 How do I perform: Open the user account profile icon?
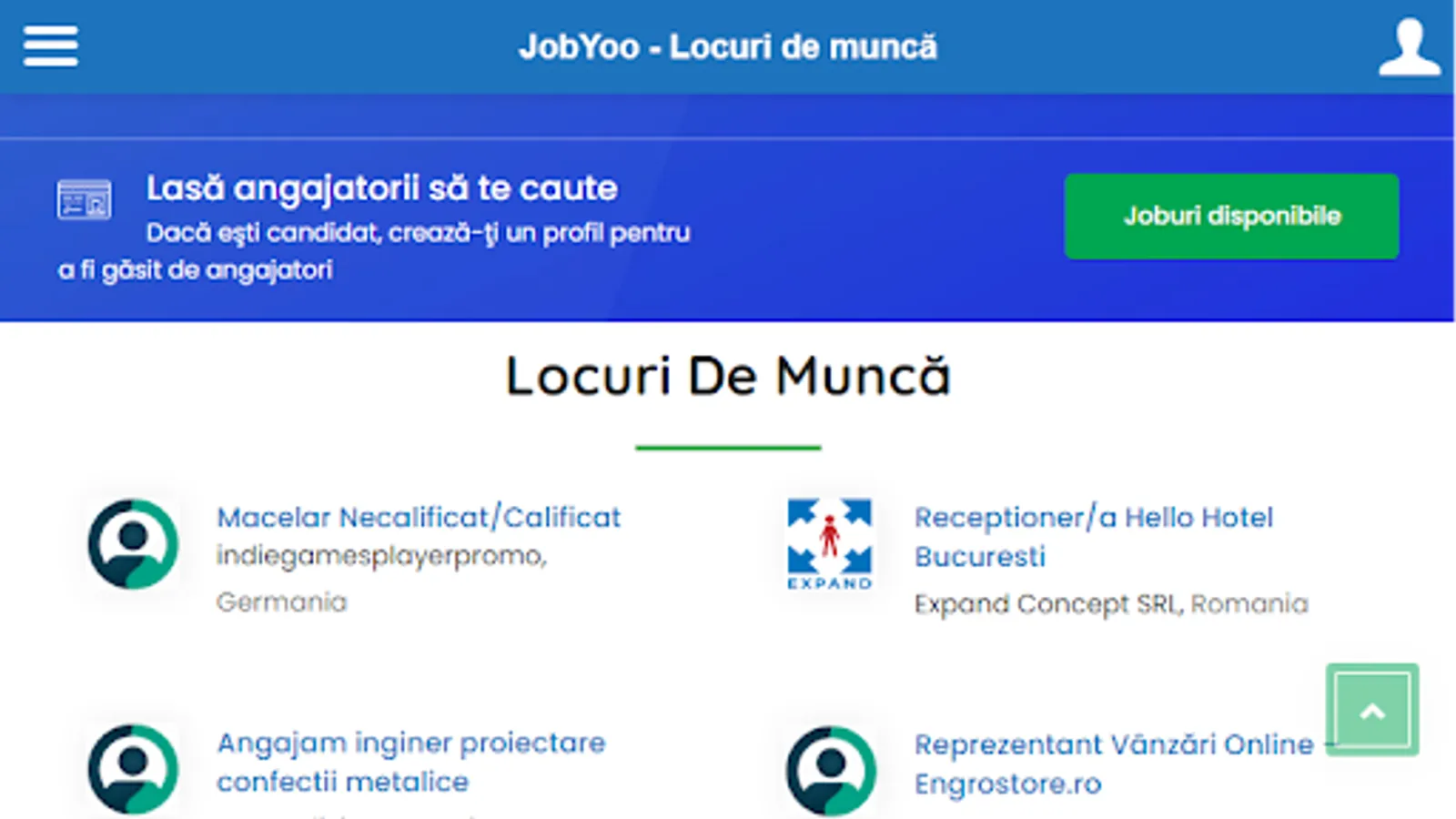point(1410,46)
